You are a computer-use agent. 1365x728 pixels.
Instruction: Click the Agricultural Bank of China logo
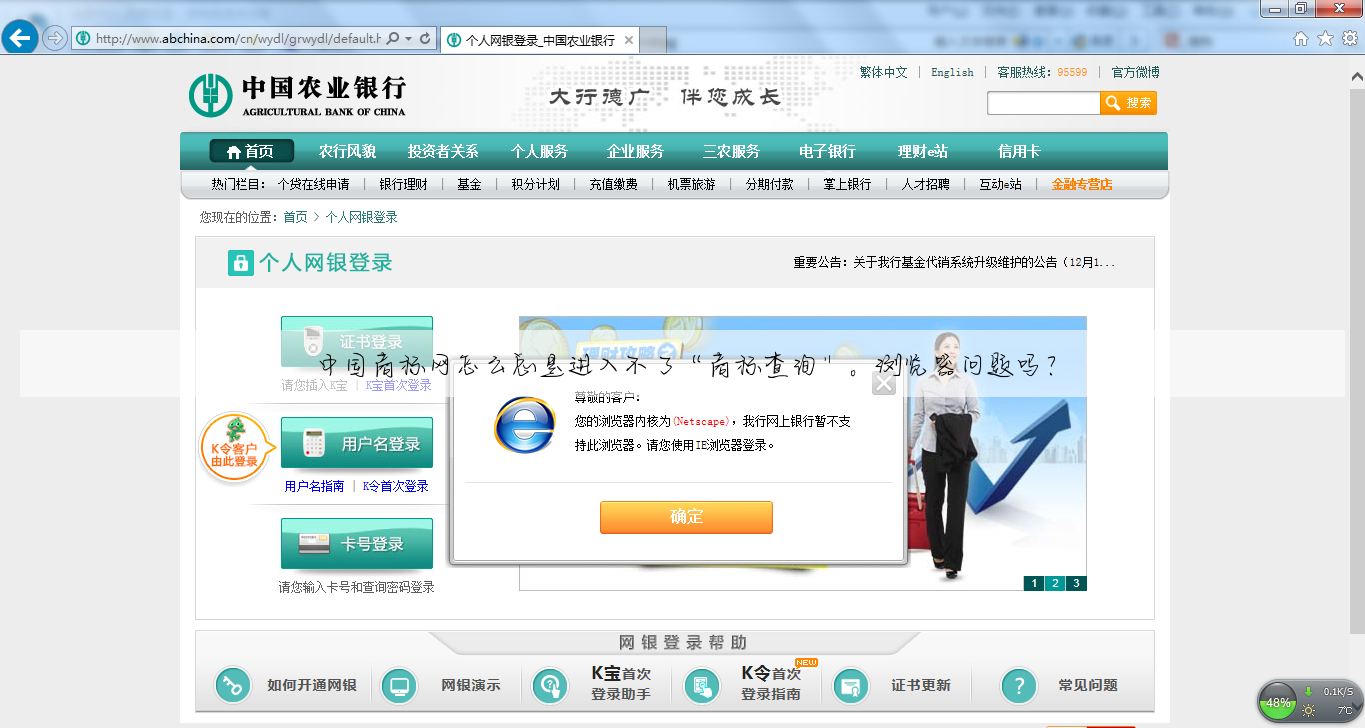click(297, 95)
